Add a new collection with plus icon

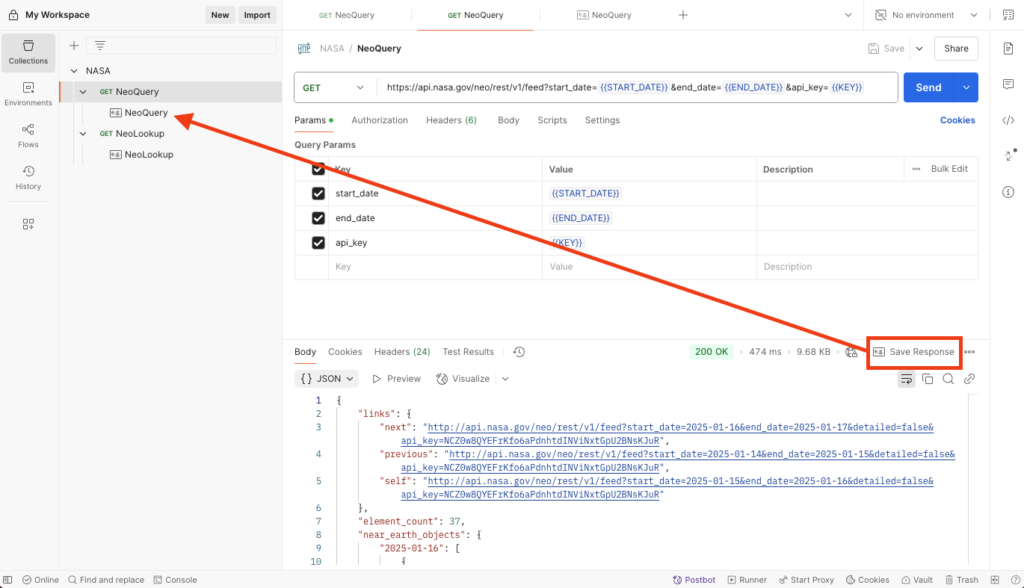73,45
